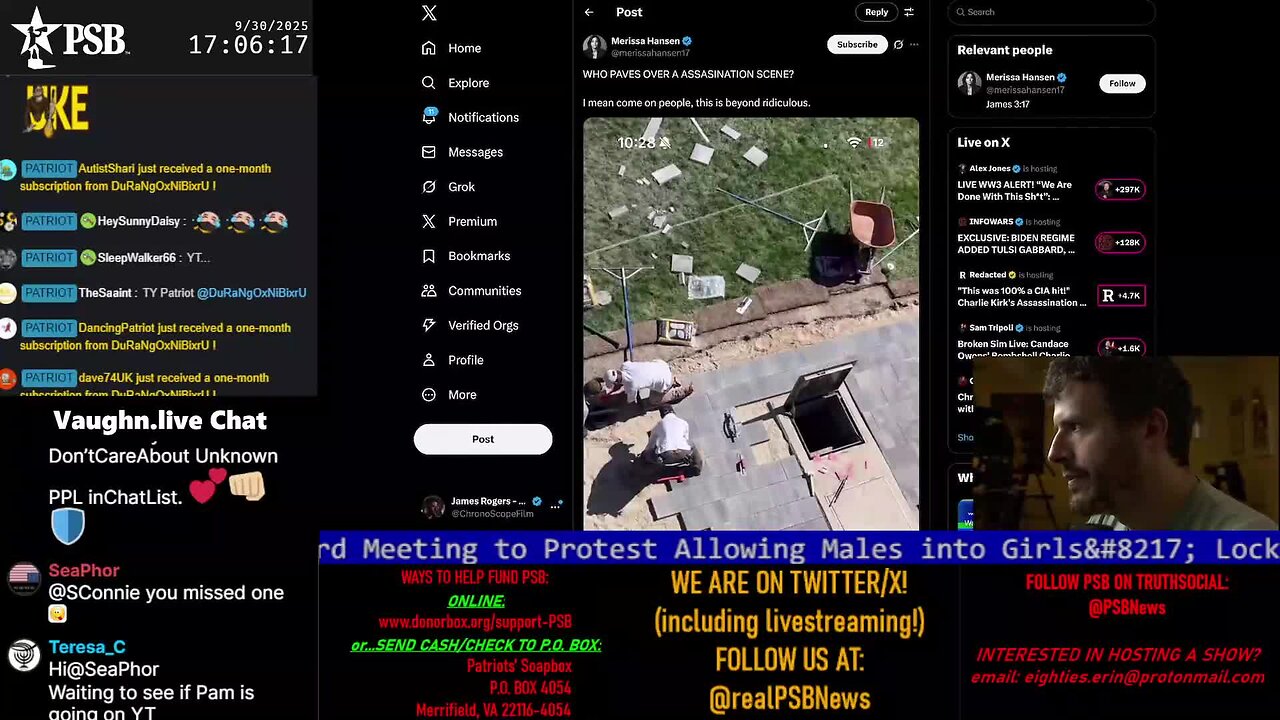Open the X logo home link
The height and width of the screenshot is (720, 1280).
(429, 13)
